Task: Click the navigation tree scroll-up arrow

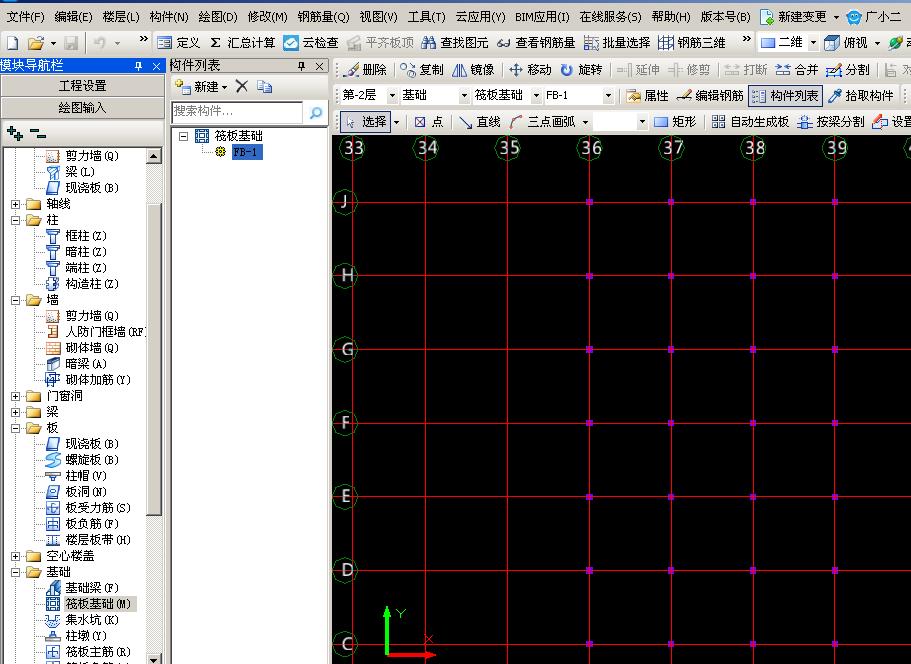Action: point(153,156)
